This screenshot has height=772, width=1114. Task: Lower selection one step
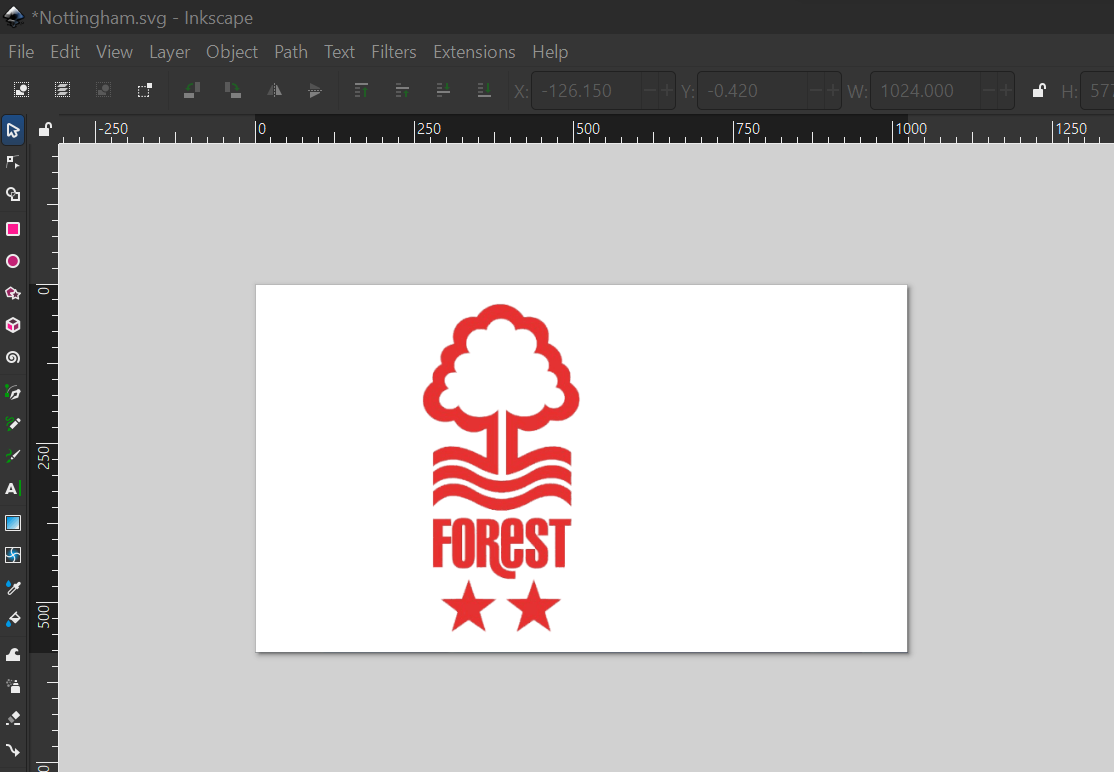(443, 90)
